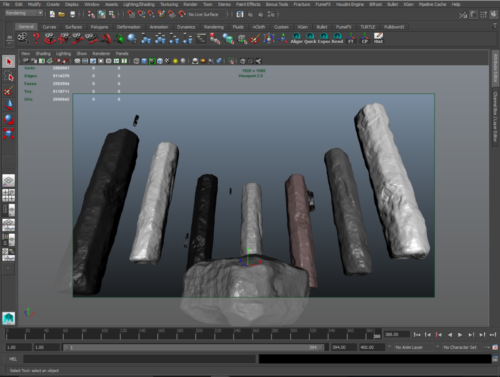Click the playback end field showing 394.00
The height and width of the screenshot is (377, 500).
(x=344, y=347)
